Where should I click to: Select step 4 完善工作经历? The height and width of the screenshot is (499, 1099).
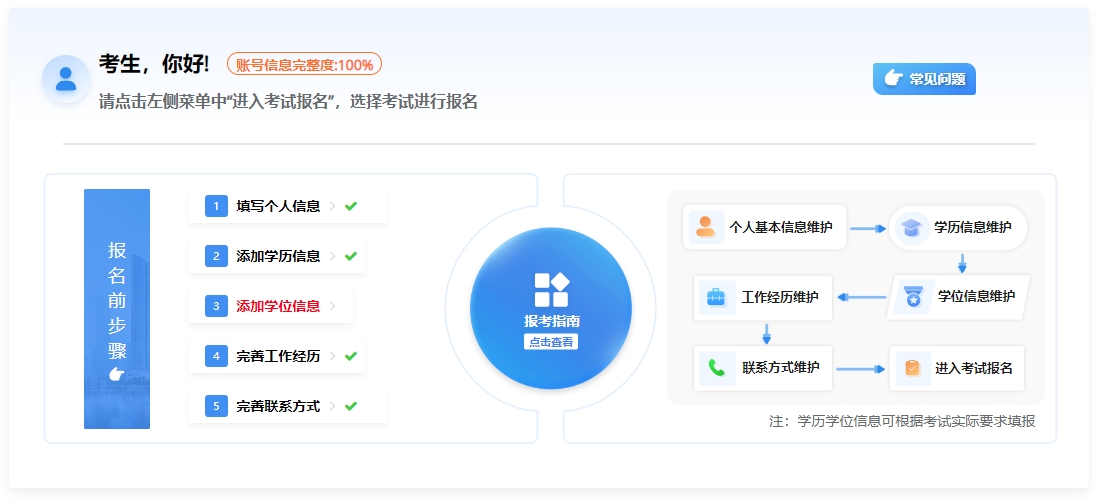point(278,356)
